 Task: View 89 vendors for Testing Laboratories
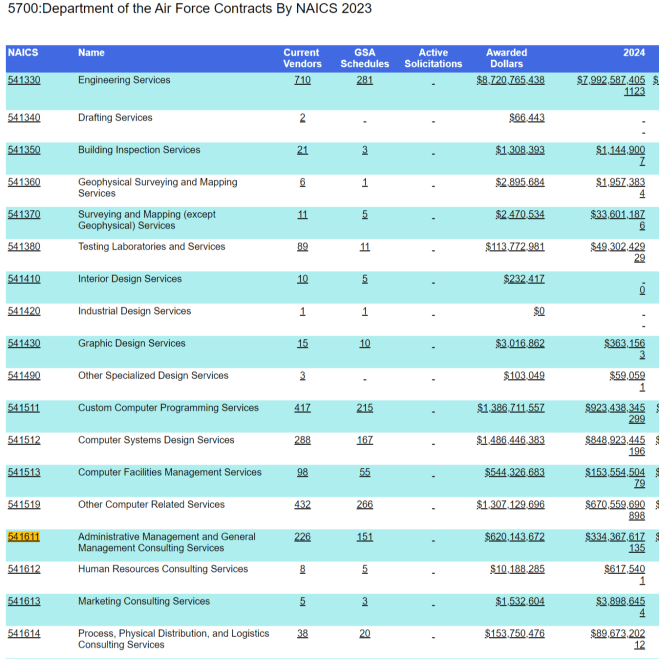point(302,247)
